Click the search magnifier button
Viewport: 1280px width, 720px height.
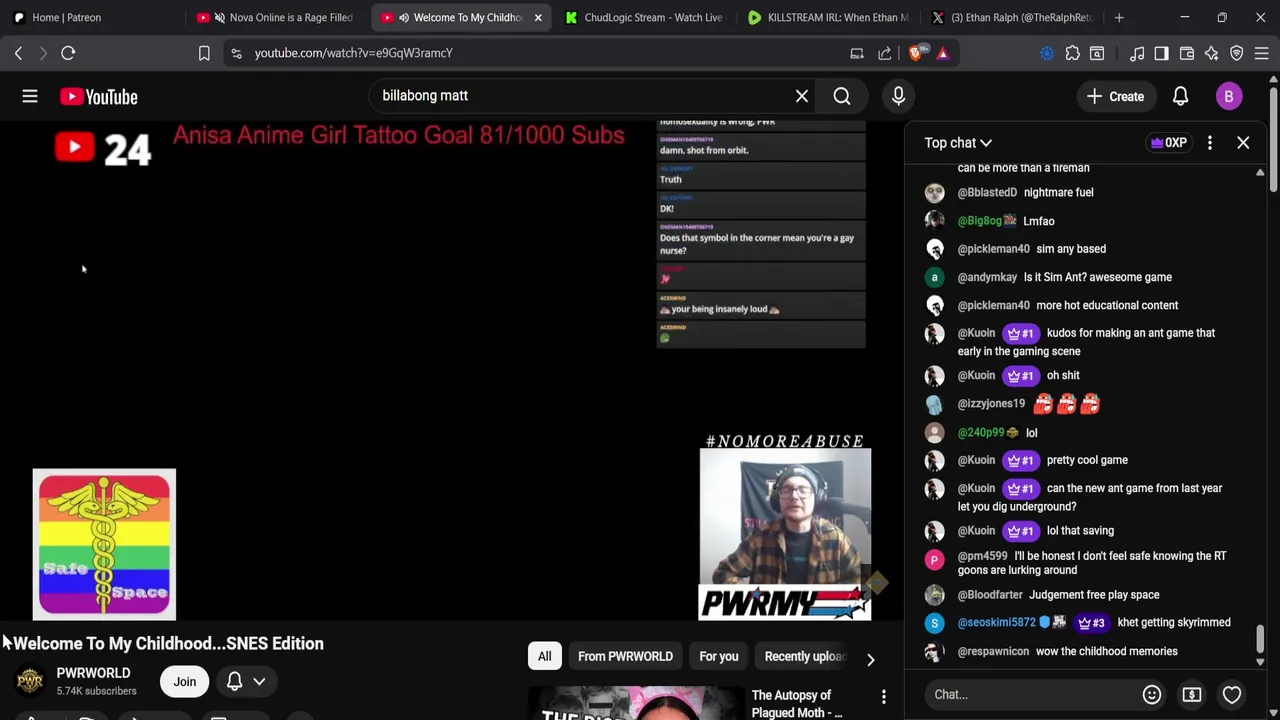pyautogui.click(x=842, y=96)
